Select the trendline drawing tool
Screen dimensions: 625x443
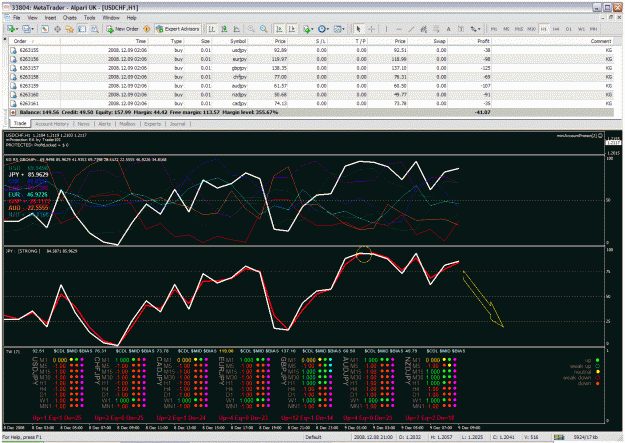(411, 29)
